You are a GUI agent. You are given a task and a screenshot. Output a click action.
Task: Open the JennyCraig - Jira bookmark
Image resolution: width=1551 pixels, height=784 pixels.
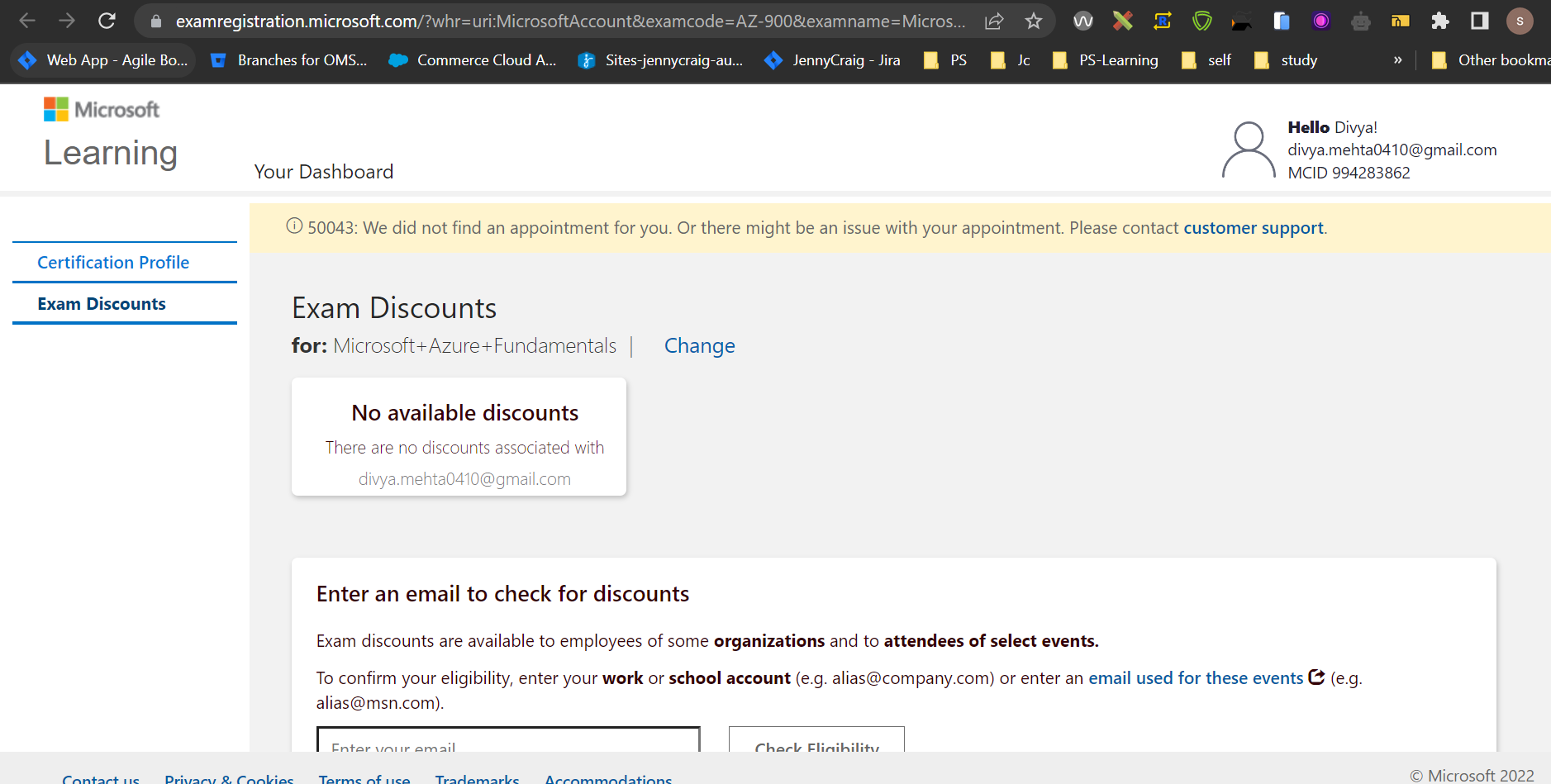pyautogui.click(x=833, y=59)
